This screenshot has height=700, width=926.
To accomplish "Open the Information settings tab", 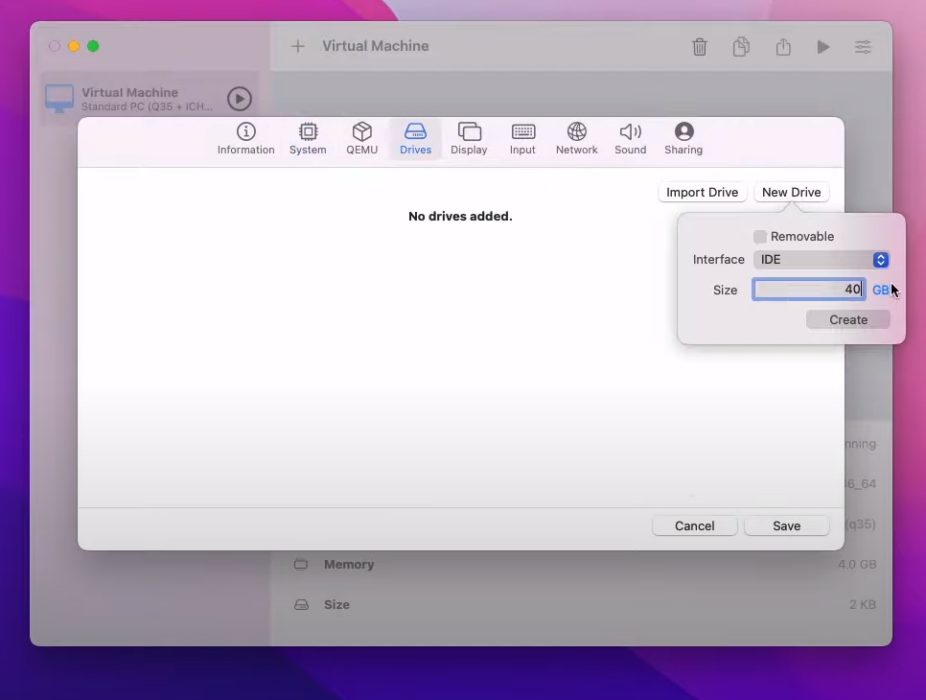I will (246, 139).
